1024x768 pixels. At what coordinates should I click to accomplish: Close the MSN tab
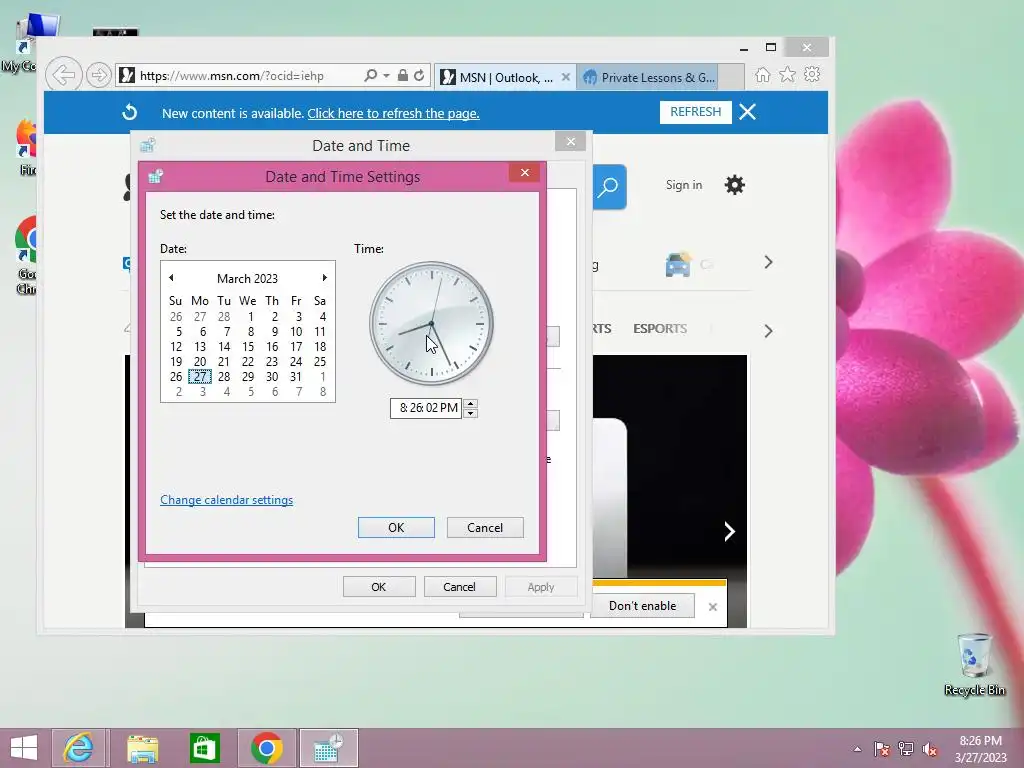(x=566, y=77)
